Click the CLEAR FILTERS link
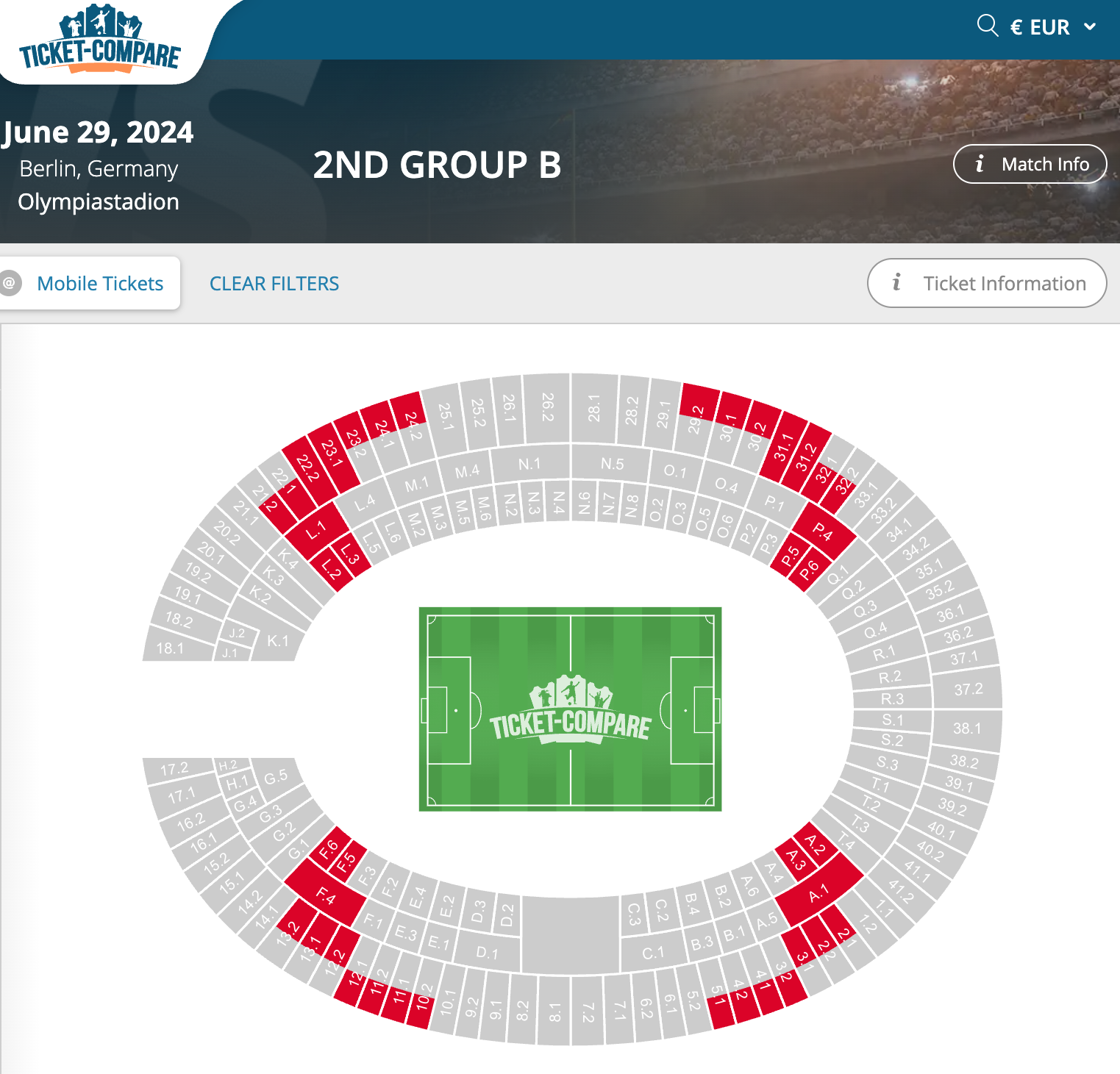The height and width of the screenshot is (1074, 1120). 274,284
